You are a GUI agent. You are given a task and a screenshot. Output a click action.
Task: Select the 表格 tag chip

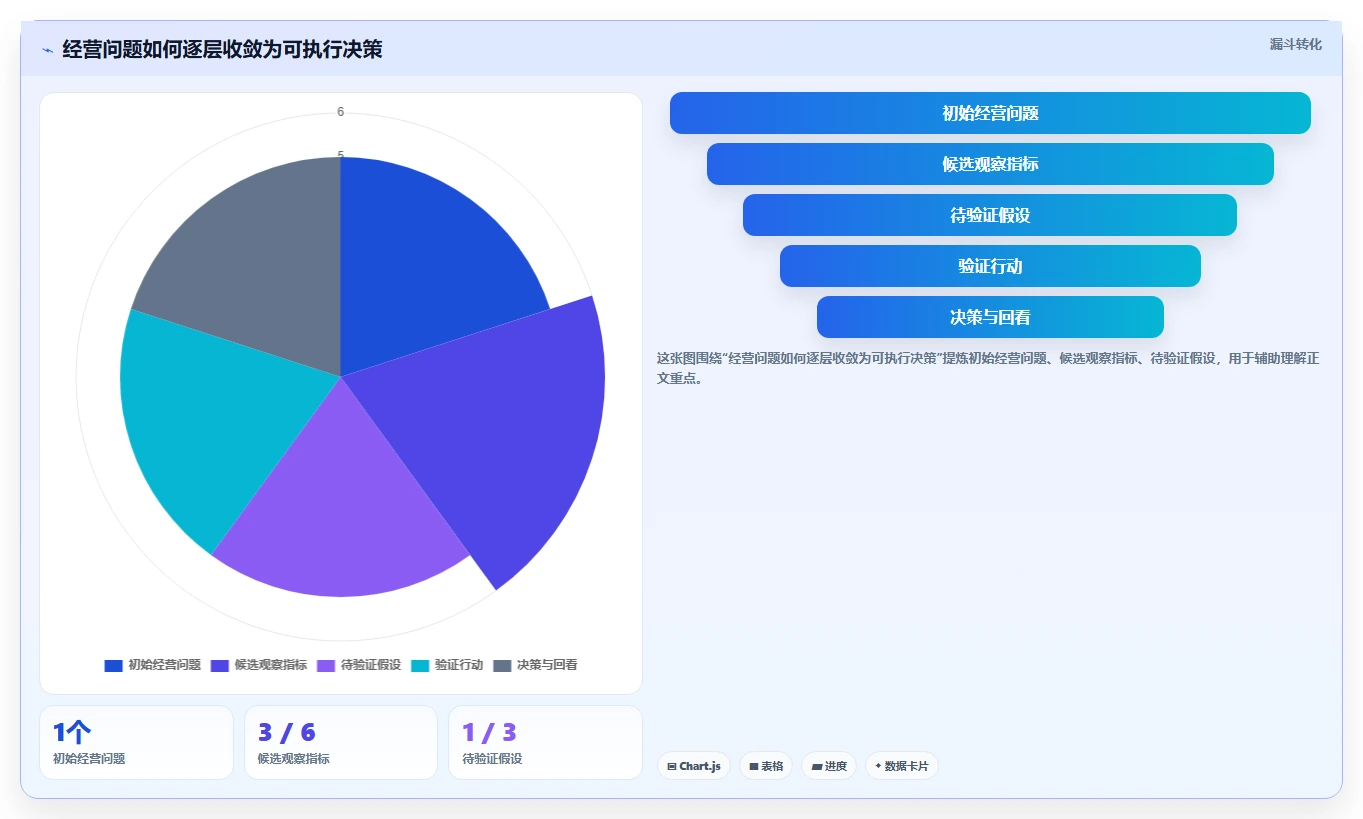point(766,766)
